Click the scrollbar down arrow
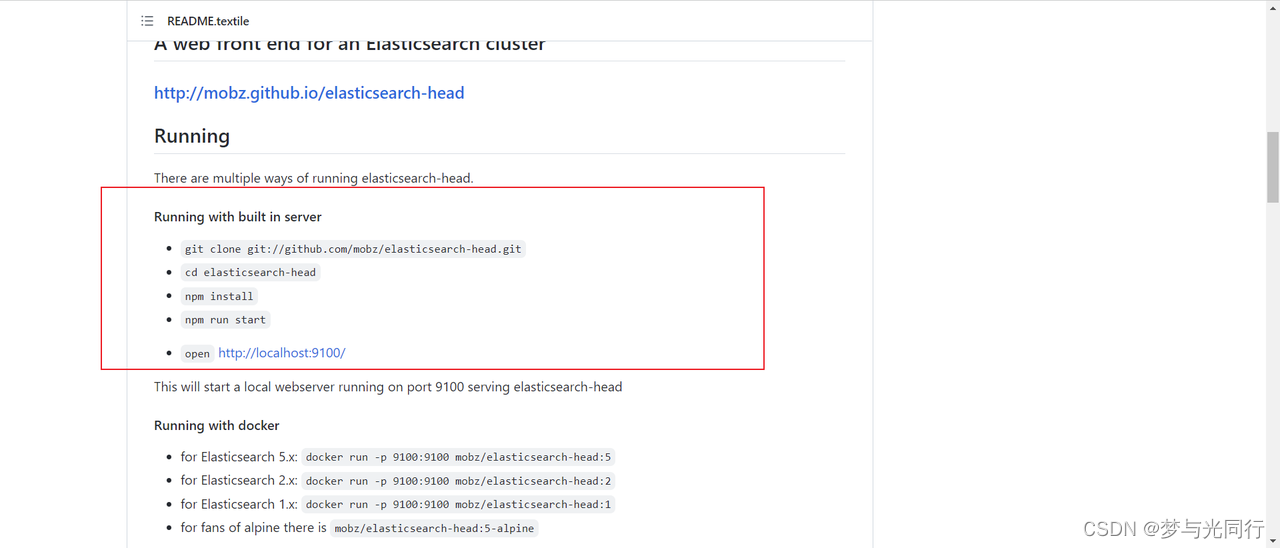Viewport: 1280px width, 548px height. (1273, 541)
